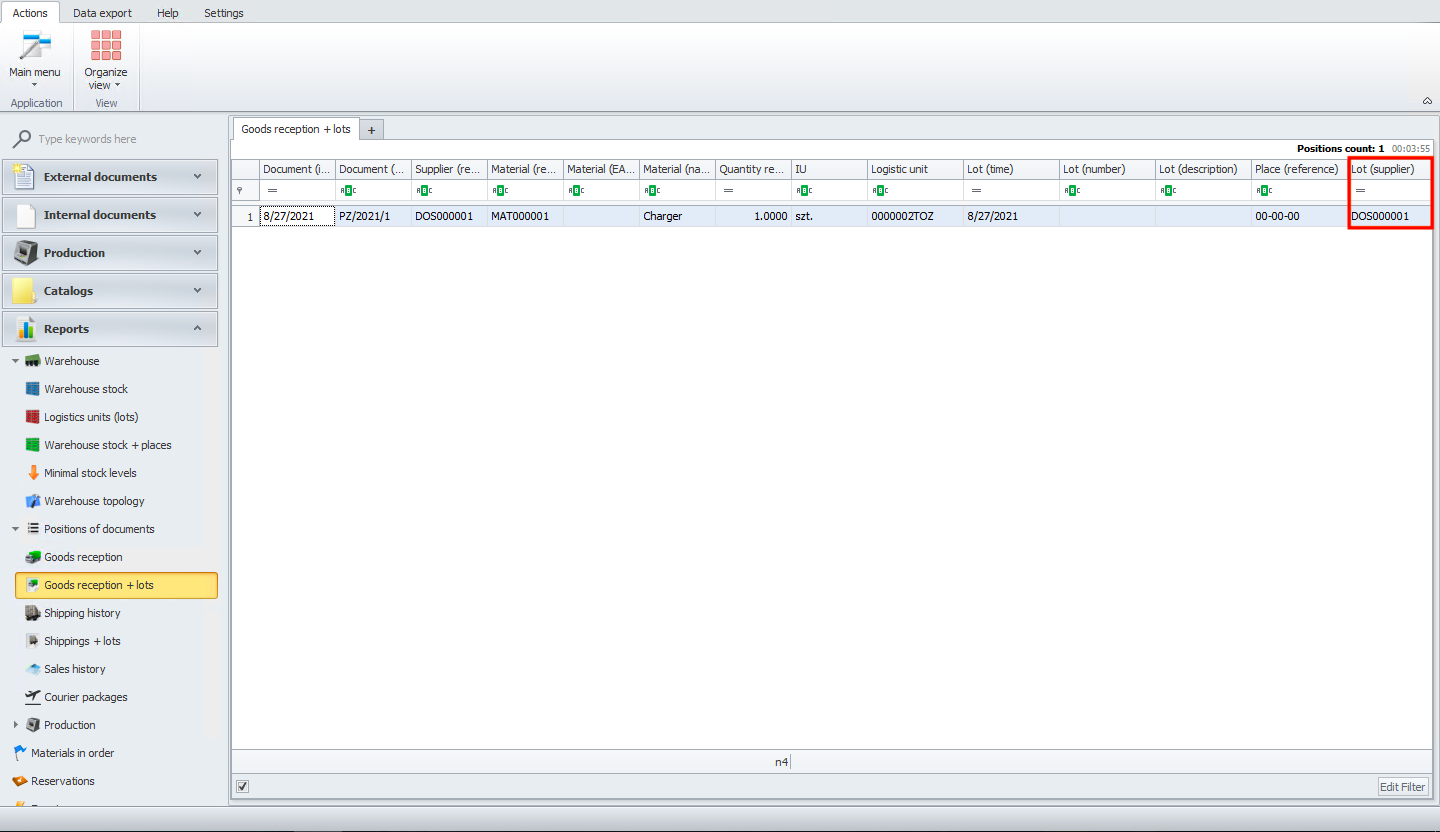
Task: Open the Settings ribbon tab
Action: (x=224, y=13)
